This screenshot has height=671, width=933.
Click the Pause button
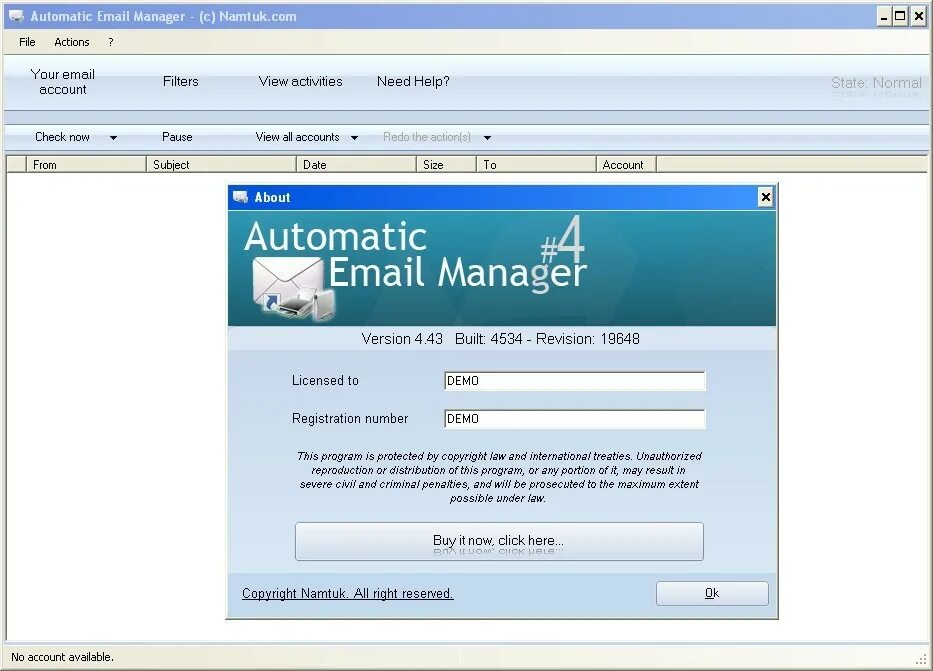[x=177, y=137]
